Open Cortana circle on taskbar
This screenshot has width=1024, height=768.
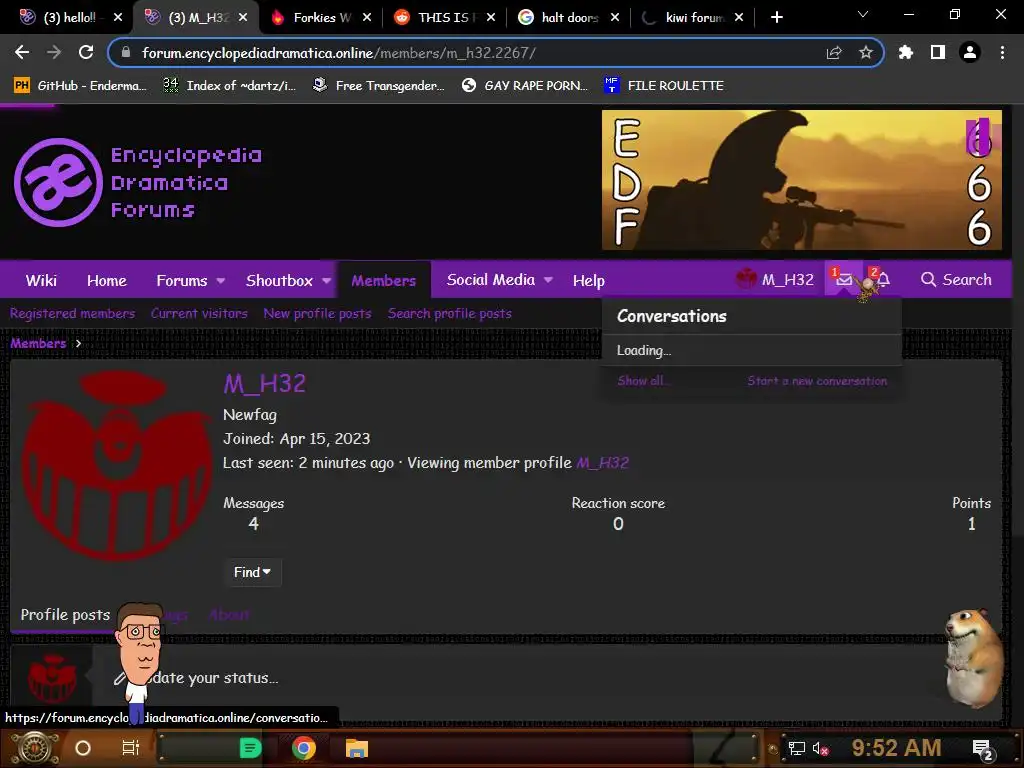[x=82, y=748]
